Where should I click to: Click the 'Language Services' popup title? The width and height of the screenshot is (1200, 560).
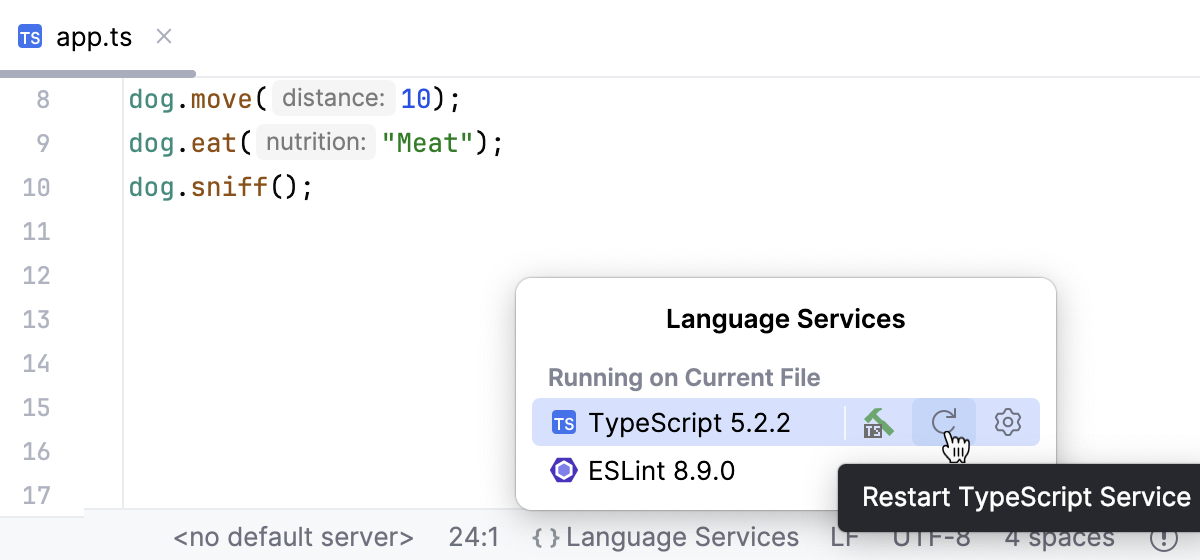pyautogui.click(x=786, y=319)
